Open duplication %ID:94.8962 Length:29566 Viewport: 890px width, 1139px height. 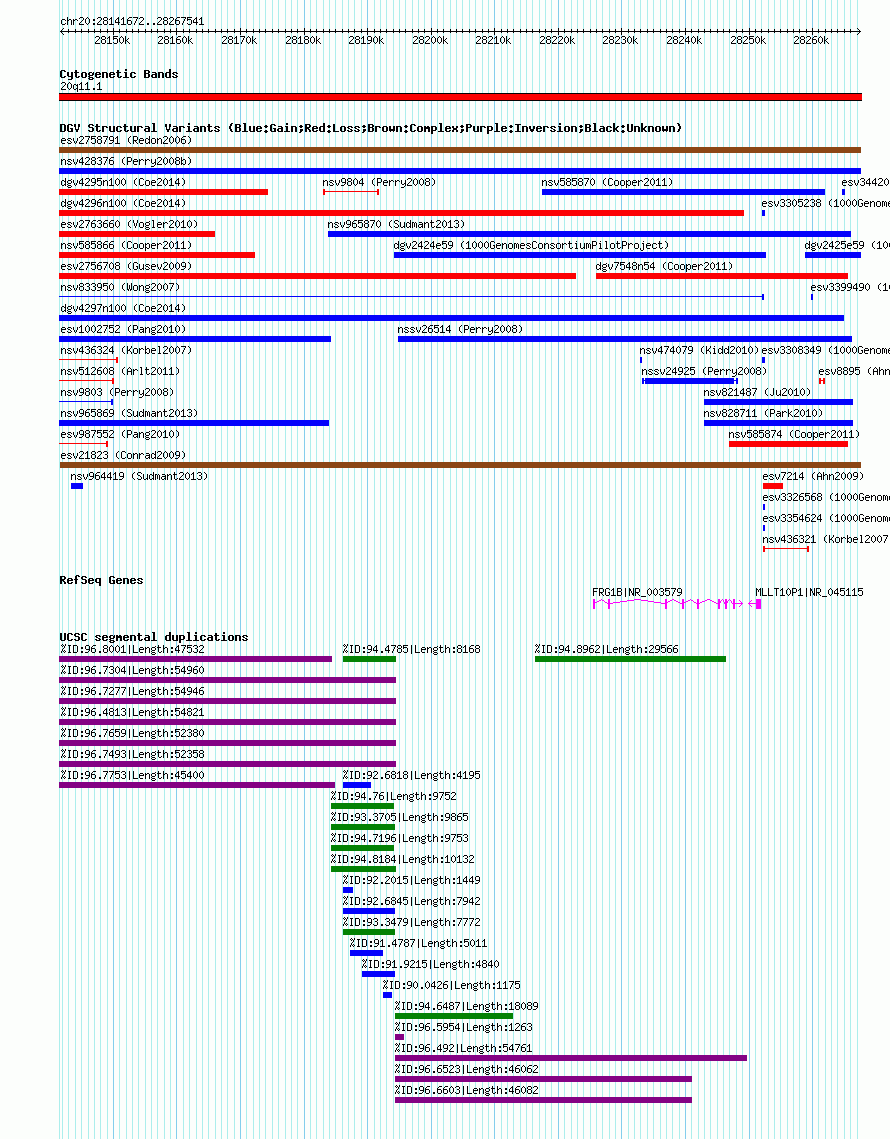(631, 660)
